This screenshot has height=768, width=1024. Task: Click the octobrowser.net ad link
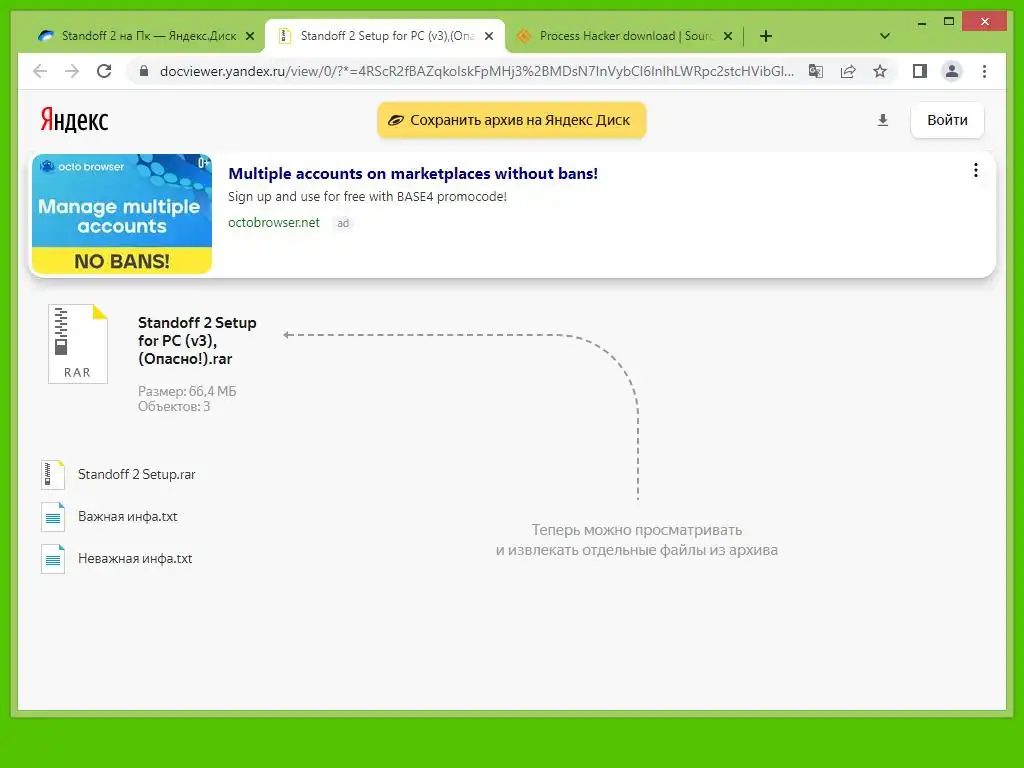tap(274, 223)
